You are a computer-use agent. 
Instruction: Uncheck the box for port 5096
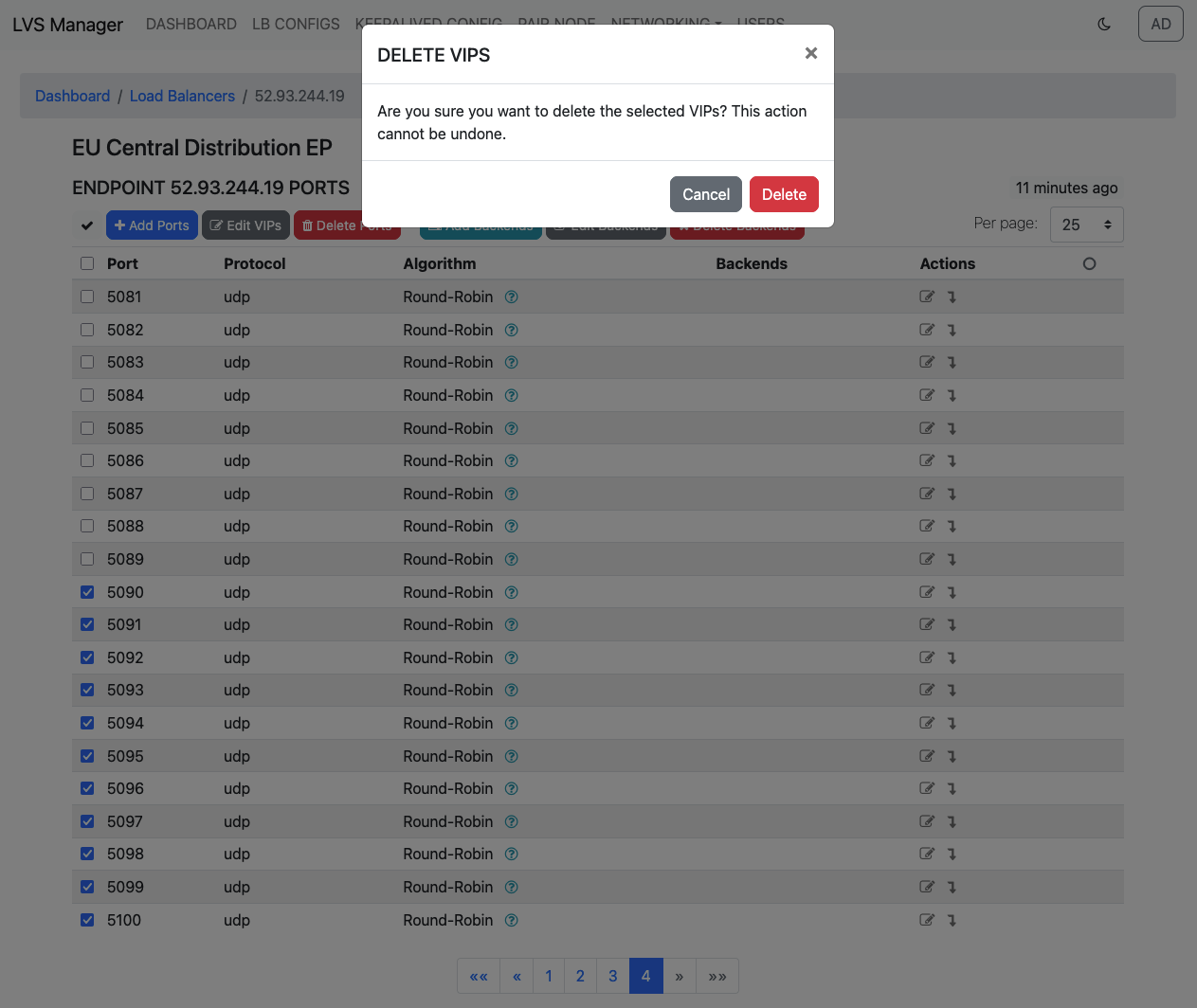(87, 788)
